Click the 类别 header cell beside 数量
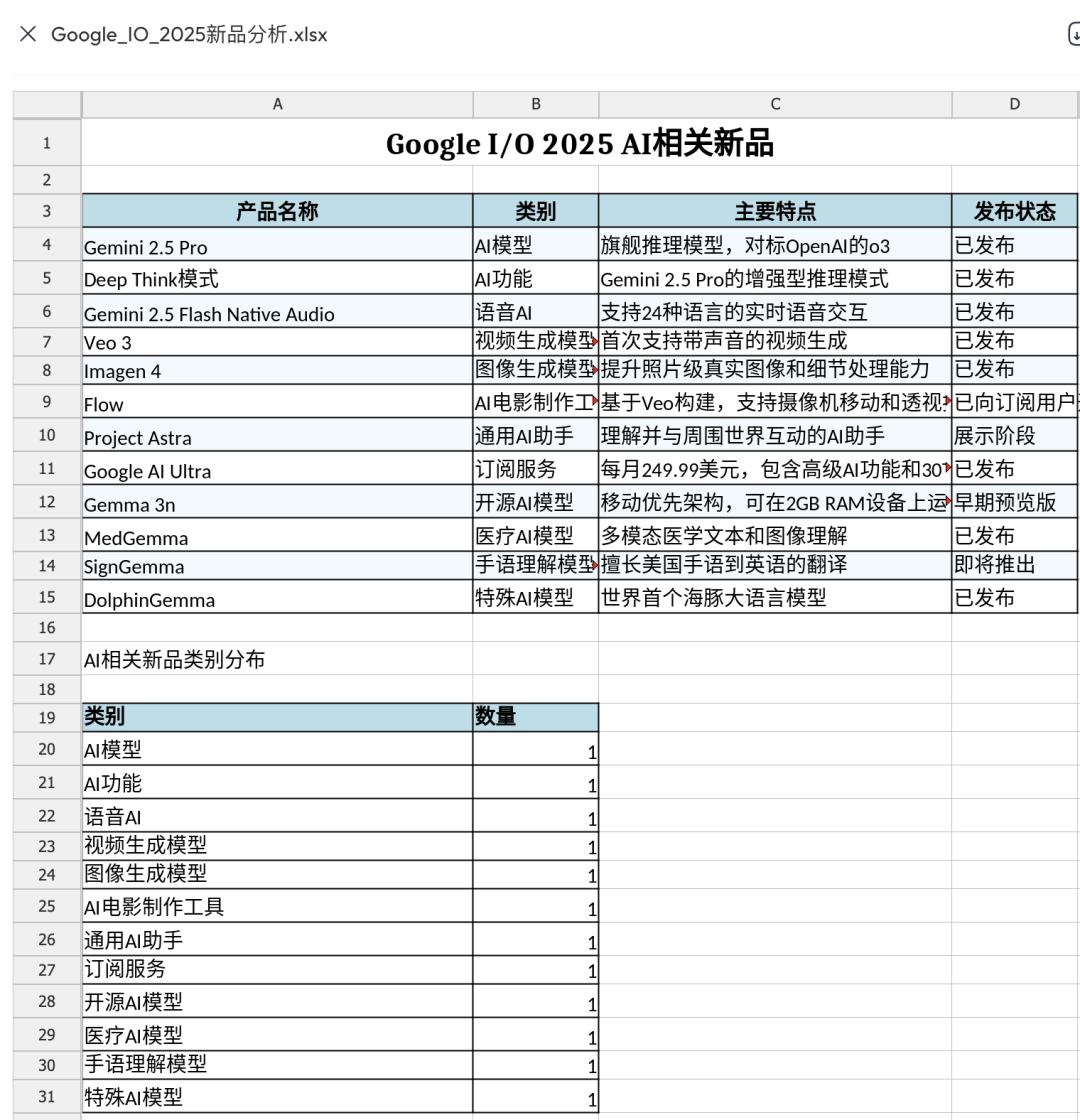1080x1120 pixels. [277, 717]
